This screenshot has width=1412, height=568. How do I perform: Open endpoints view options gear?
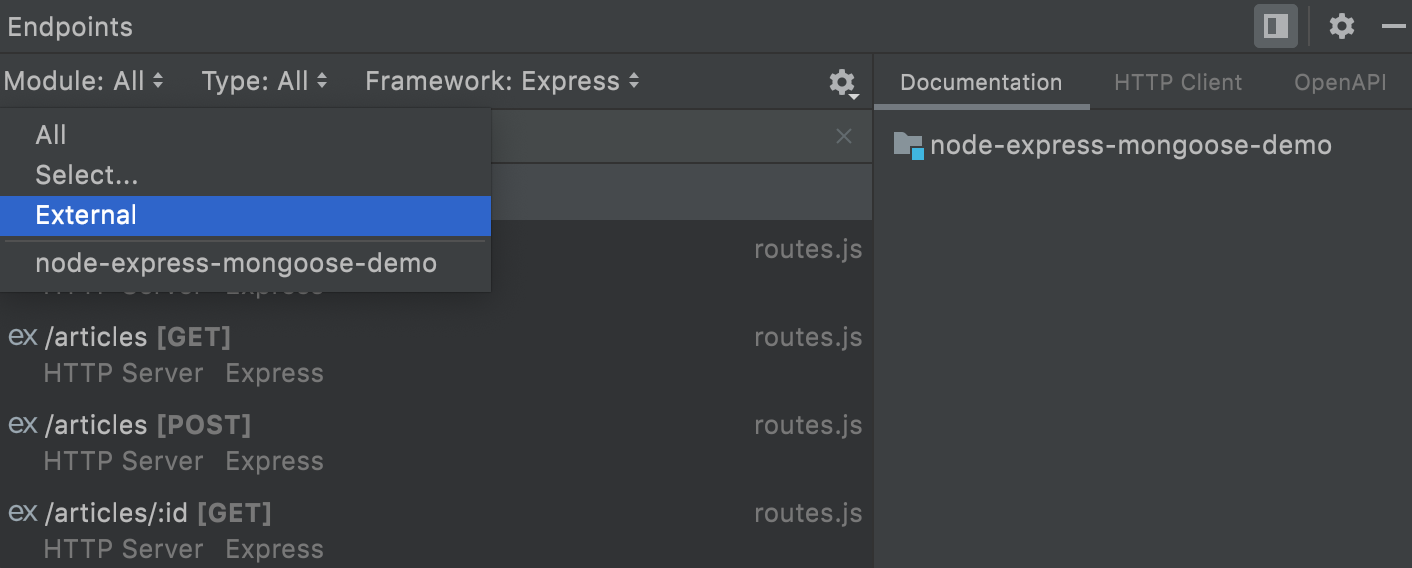click(843, 83)
